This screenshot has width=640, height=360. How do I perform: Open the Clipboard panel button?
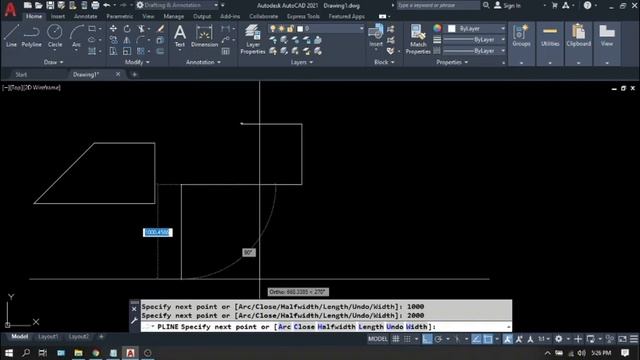pyautogui.click(x=578, y=36)
